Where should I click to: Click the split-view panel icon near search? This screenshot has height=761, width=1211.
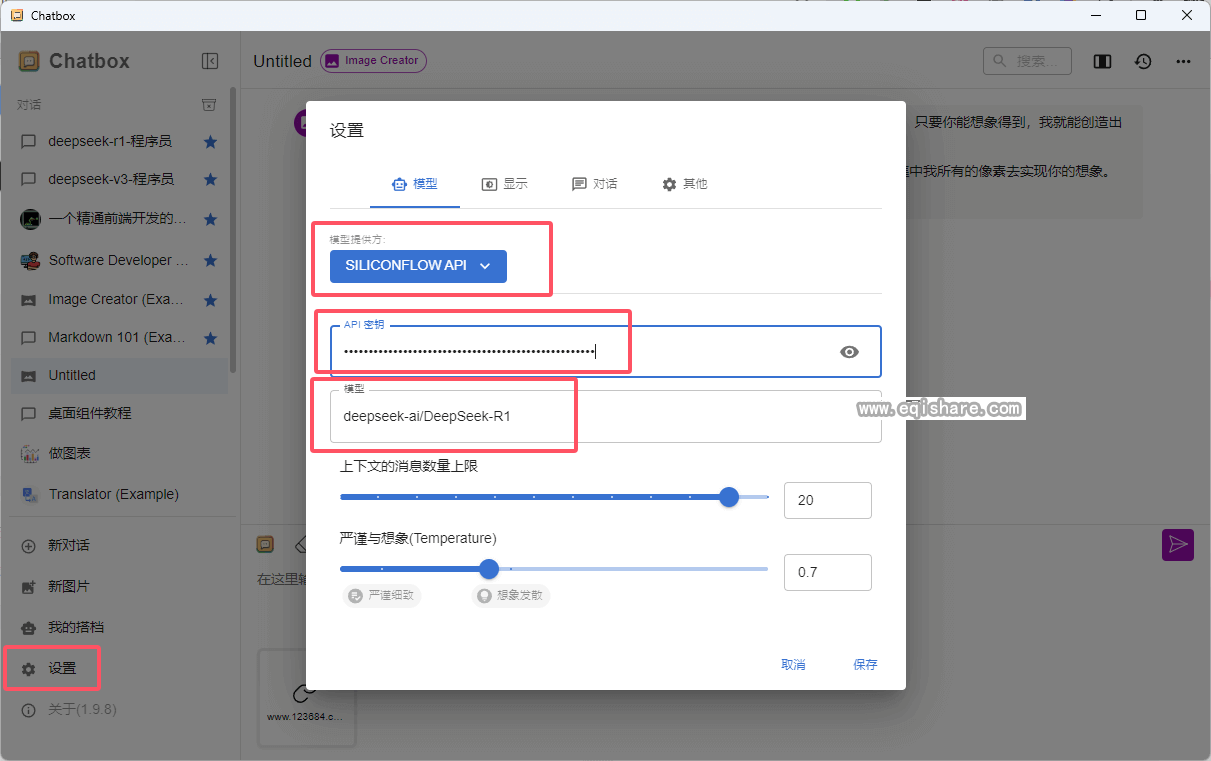point(1102,61)
